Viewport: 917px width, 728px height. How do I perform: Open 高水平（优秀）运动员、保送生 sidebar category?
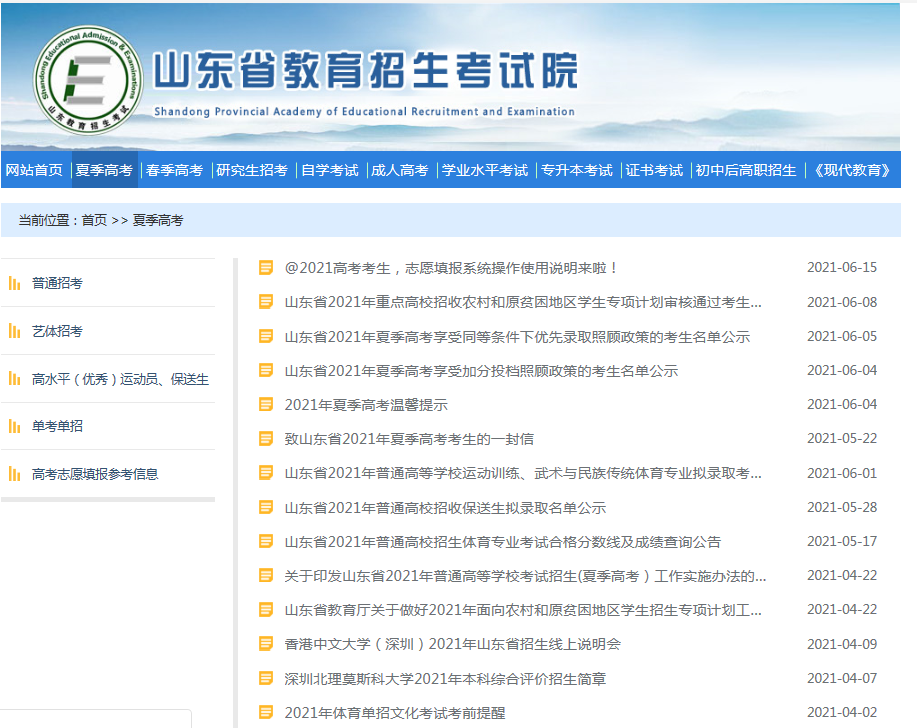point(120,379)
